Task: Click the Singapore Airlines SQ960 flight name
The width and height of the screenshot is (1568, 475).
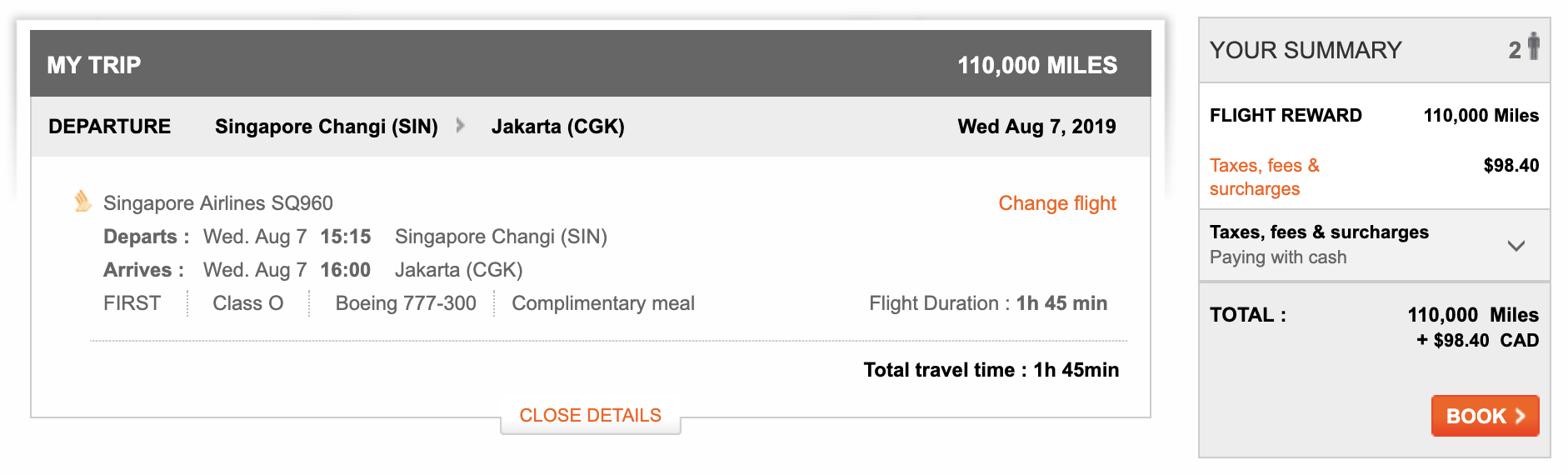Action: click(218, 203)
